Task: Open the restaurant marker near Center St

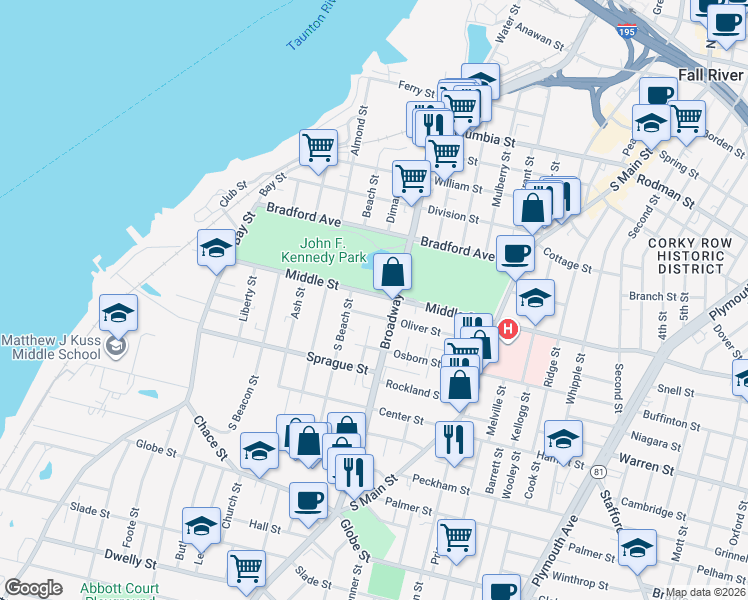Action: (x=454, y=439)
